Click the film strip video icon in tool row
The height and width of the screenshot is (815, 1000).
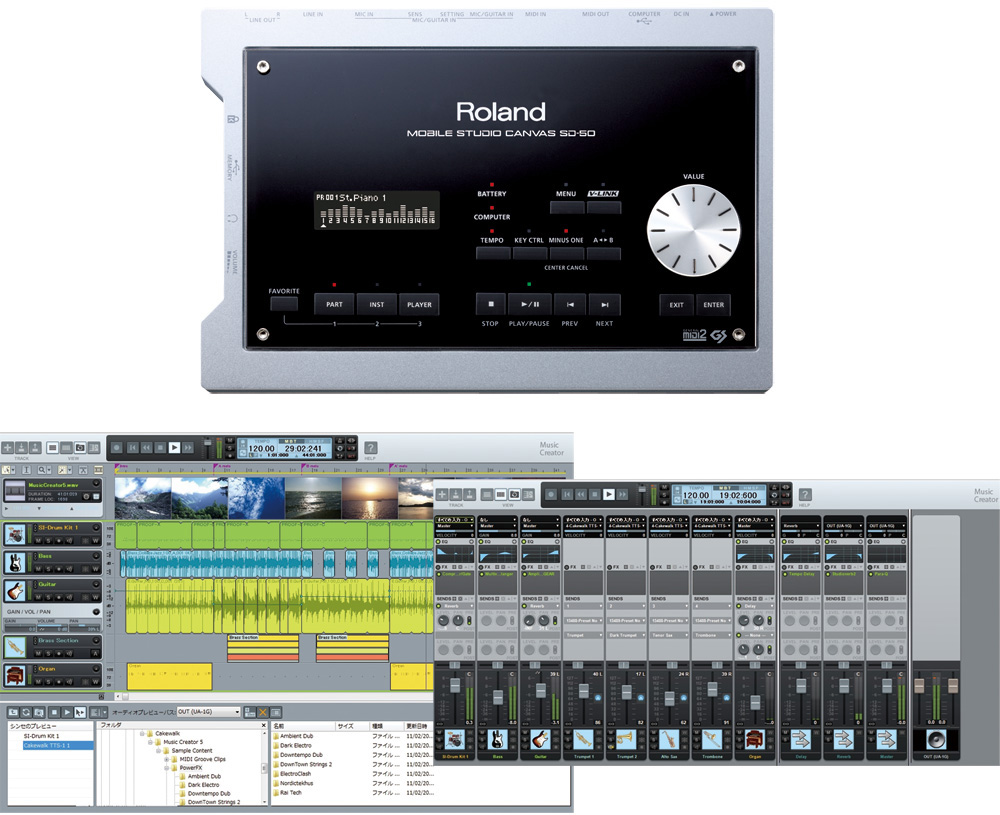(97, 469)
